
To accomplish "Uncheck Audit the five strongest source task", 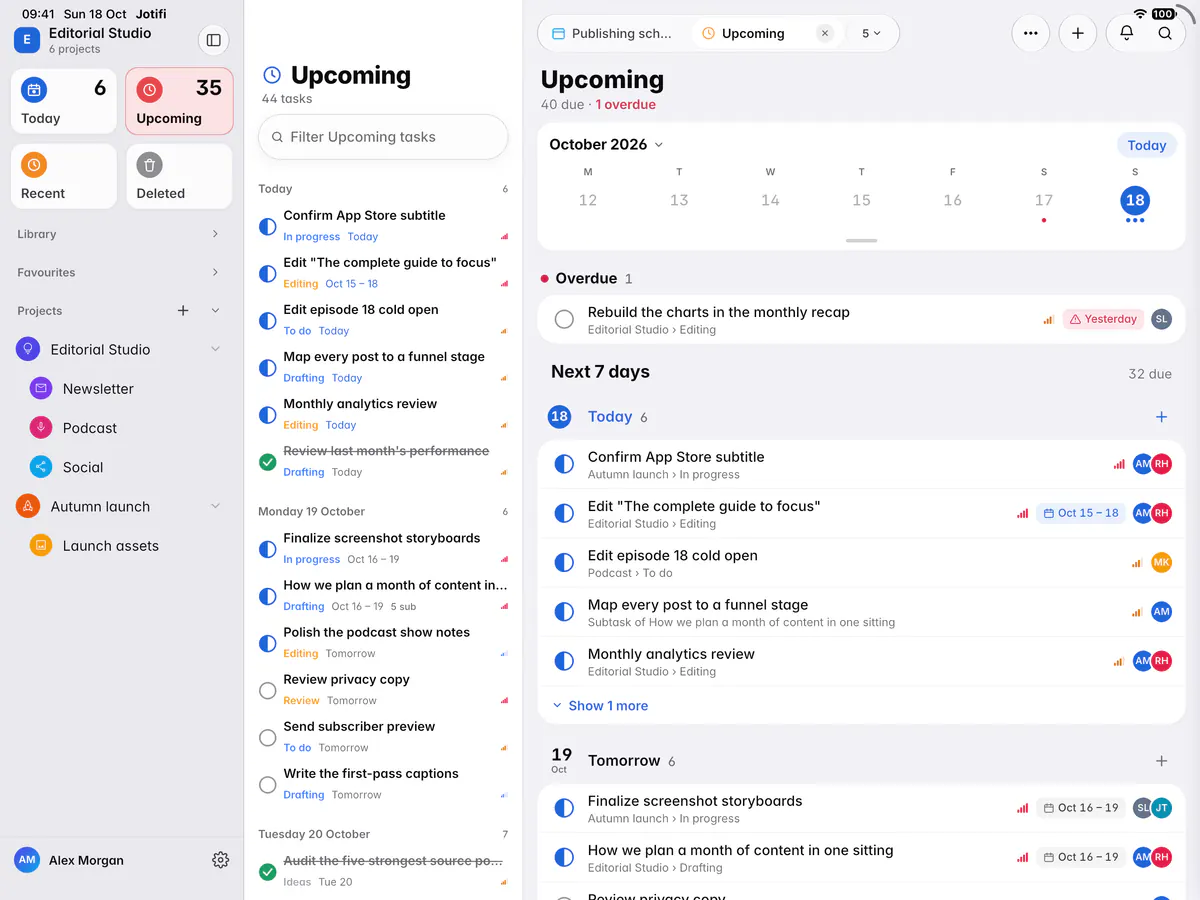I will (267, 872).
